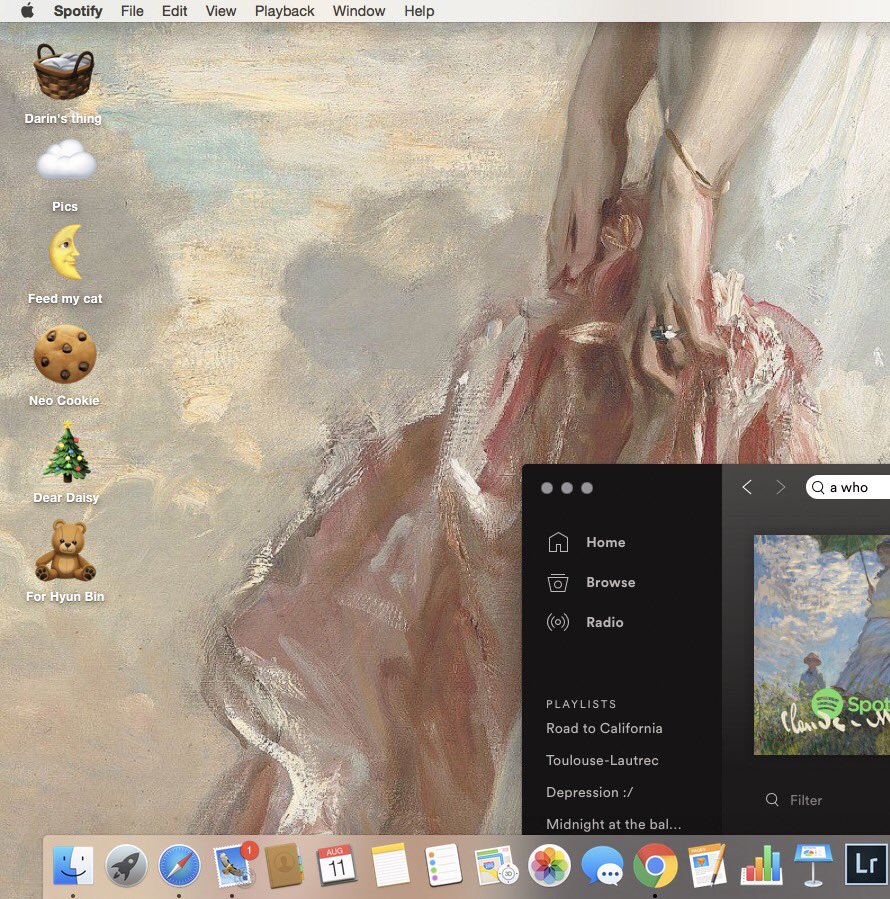Open Radio in Spotify sidebar
The width and height of the screenshot is (890, 899).
585,622
